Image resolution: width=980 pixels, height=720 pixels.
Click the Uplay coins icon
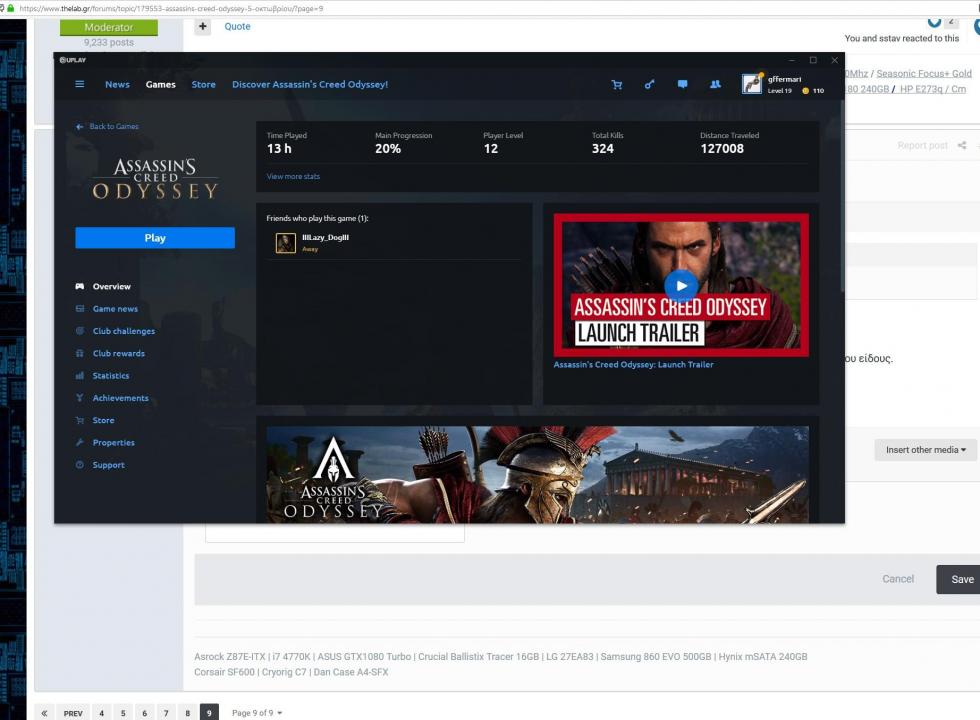(x=806, y=91)
